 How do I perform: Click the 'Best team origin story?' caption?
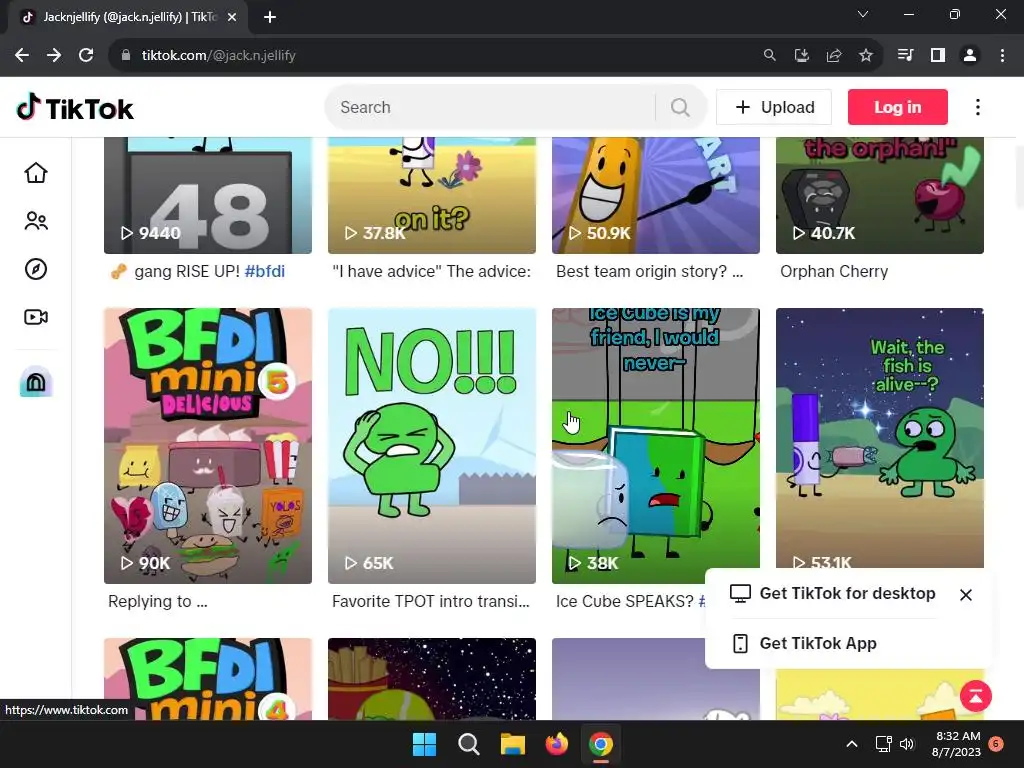click(649, 272)
